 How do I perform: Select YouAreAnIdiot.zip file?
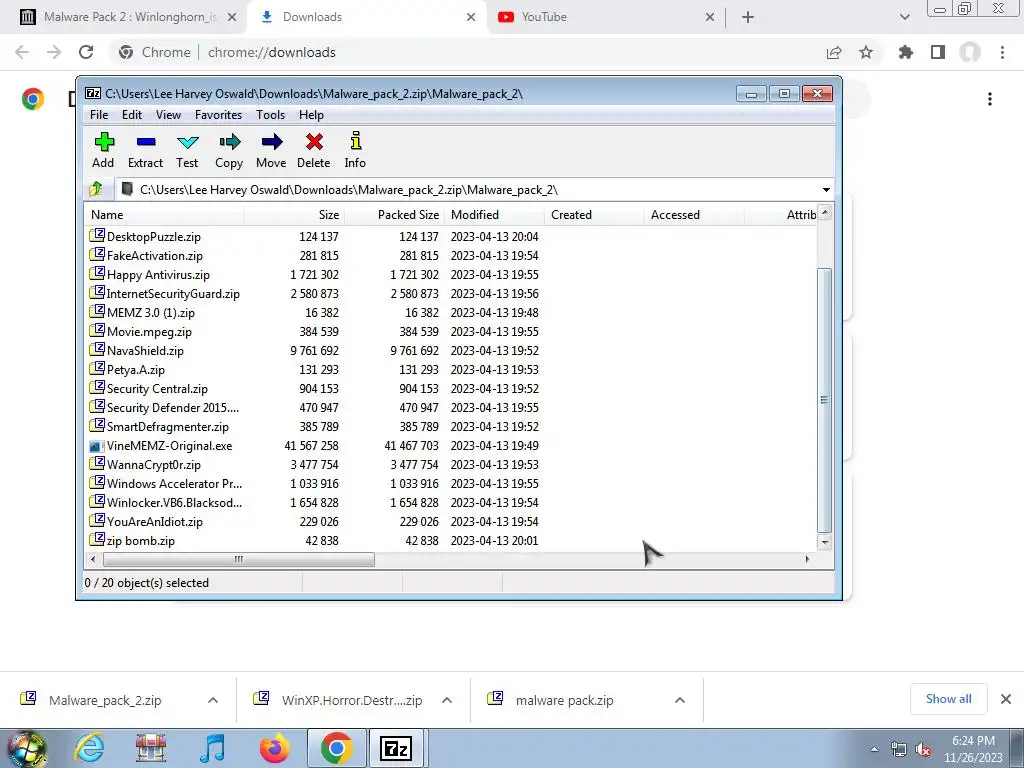(x=155, y=522)
